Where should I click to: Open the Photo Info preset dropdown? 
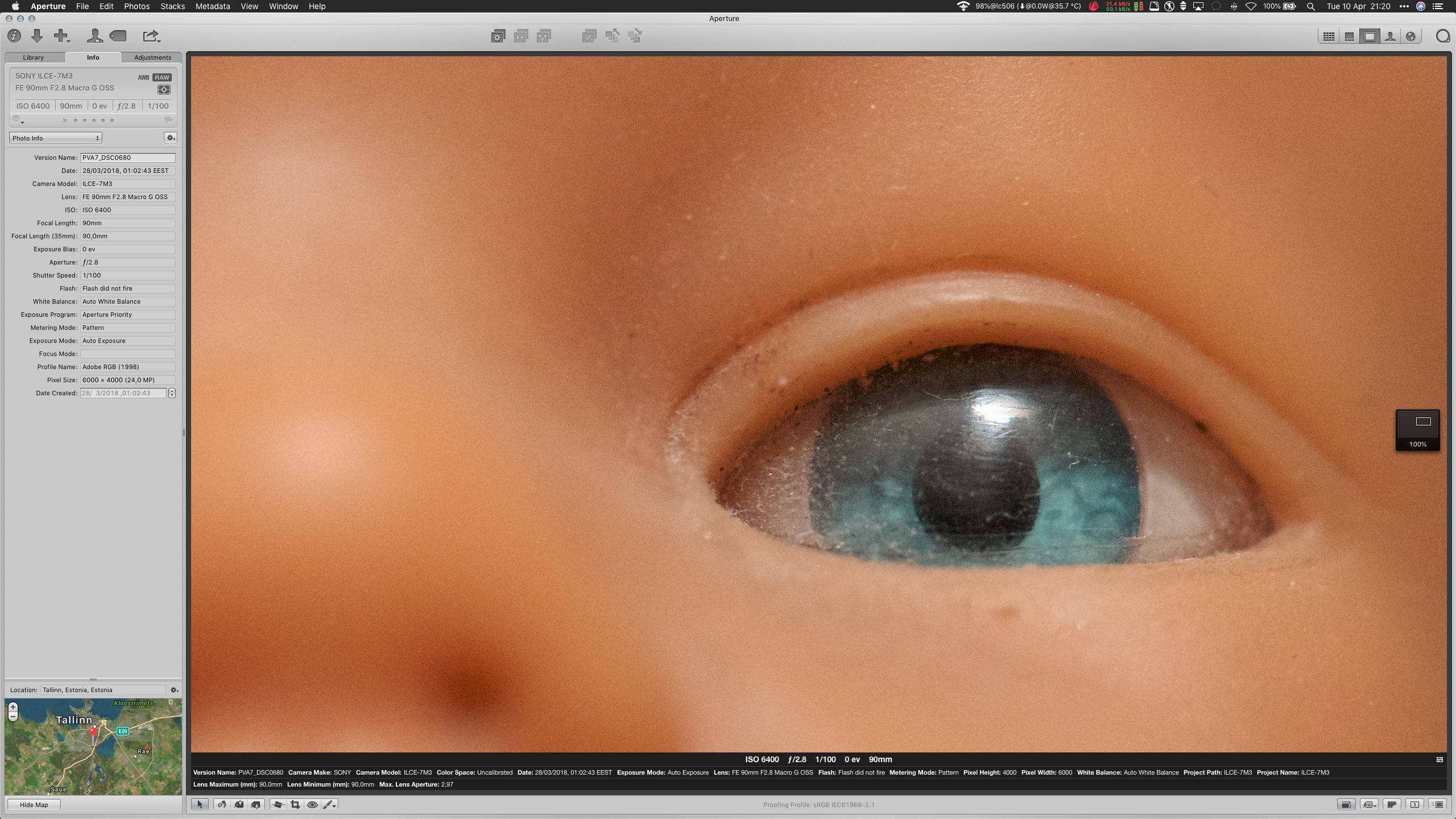coord(55,138)
